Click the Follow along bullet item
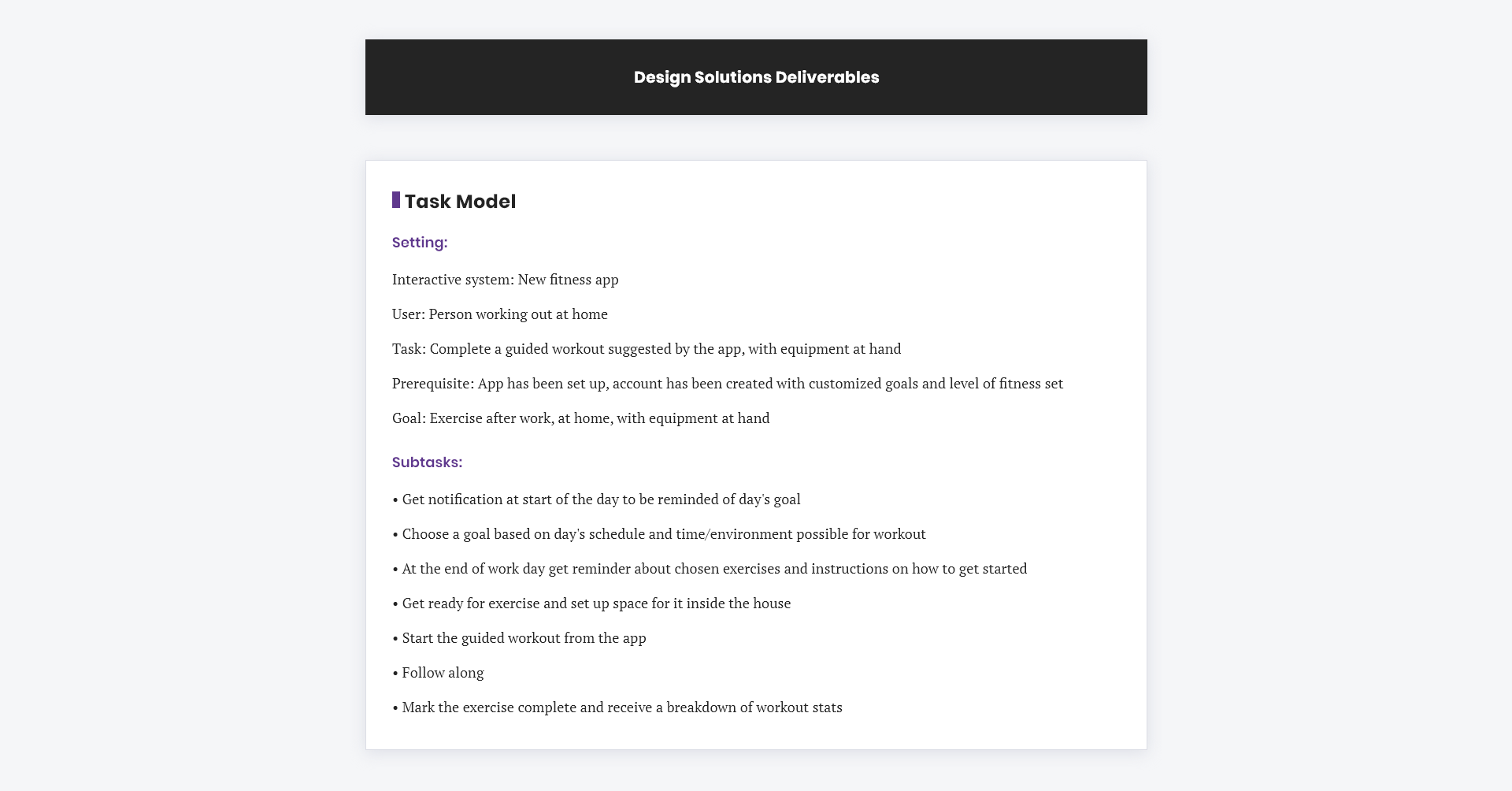The height and width of the screenshot is (791, 1512). point(438,673)
